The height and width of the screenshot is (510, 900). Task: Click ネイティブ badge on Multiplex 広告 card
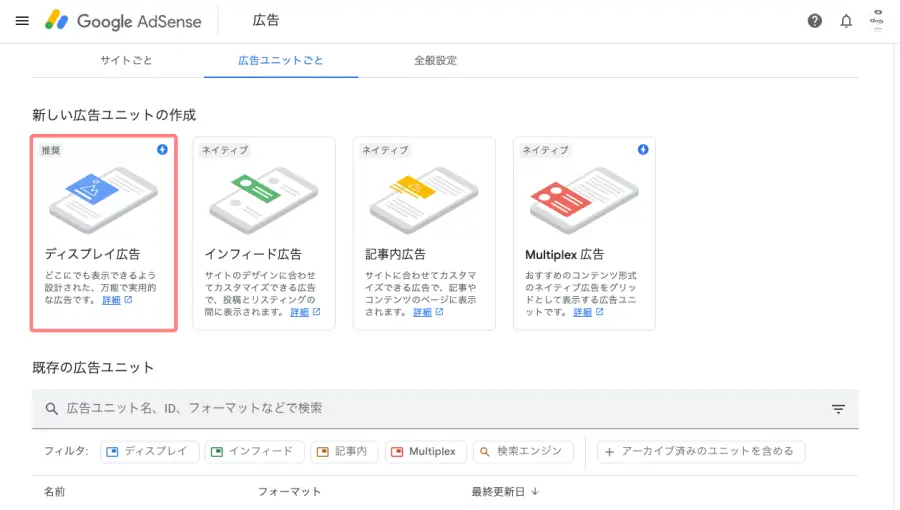coord(545,150)
